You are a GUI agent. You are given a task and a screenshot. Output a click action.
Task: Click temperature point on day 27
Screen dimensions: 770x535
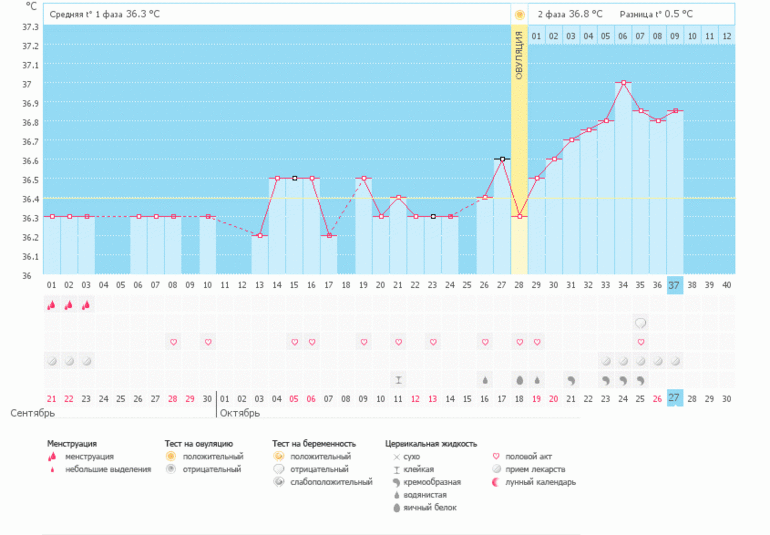(502, 159)
